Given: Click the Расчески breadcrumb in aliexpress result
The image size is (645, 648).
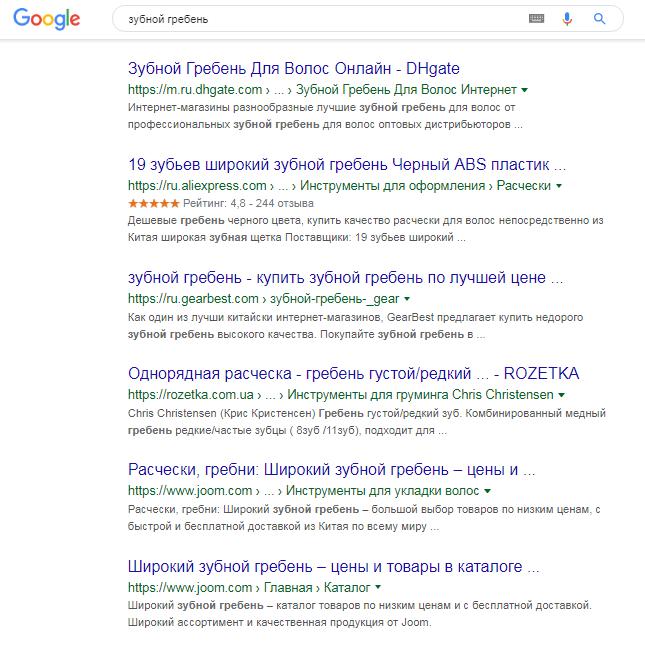Looking at the screenshot, I should pyautogui.click(x=524, y=186).
